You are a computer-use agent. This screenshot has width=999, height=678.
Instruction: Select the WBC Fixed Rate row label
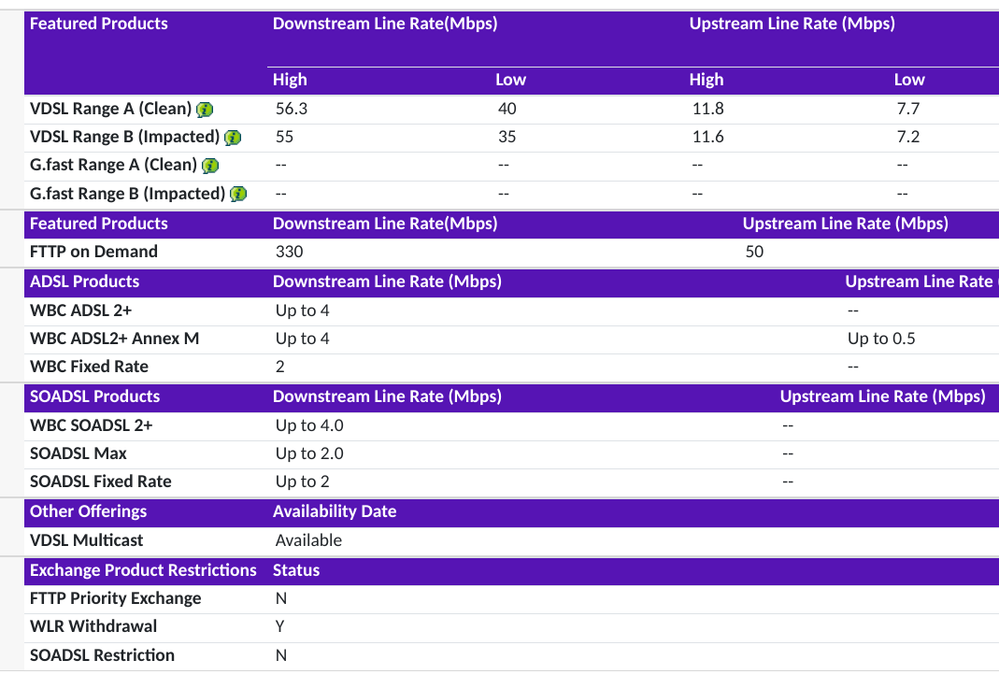click(x=87, y=366)
